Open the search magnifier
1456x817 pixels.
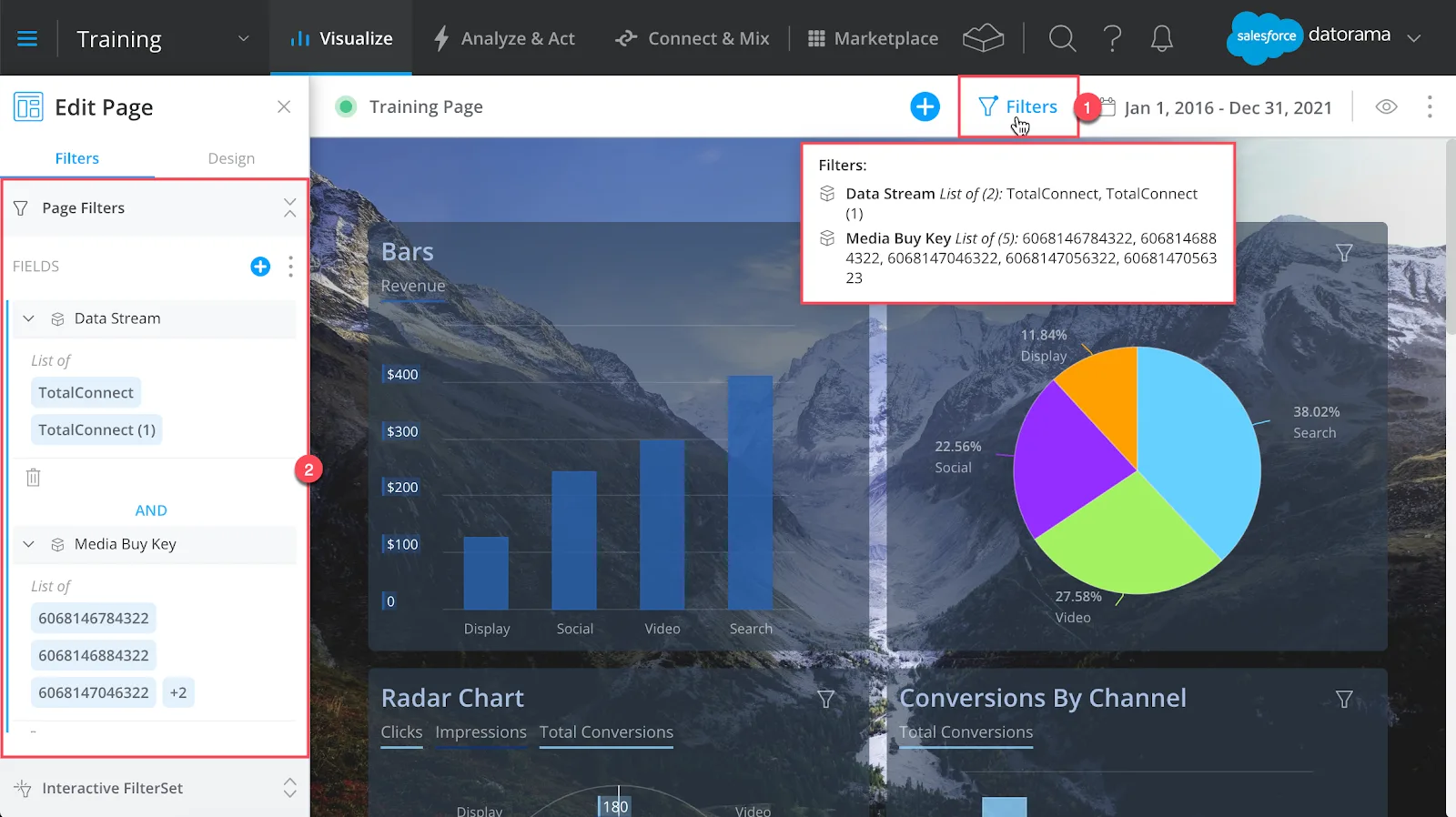coord(1062,38)
